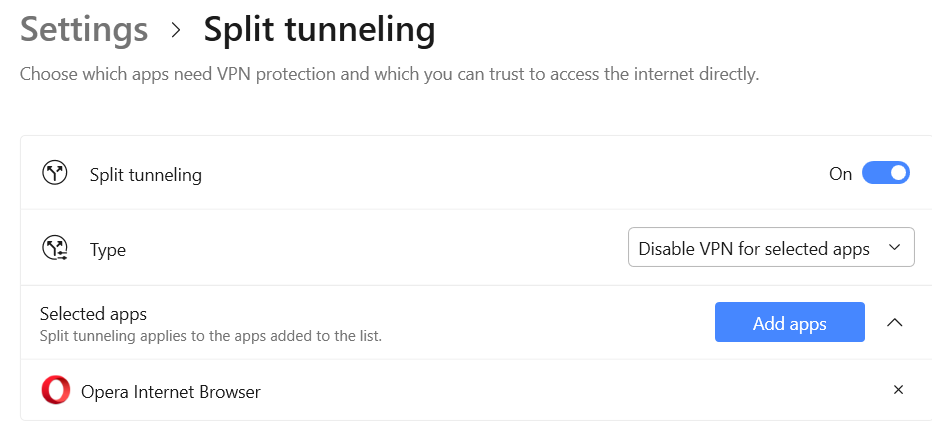The width and height of the screenshot is (932, 426).
Task: Click the Type row label
Action: point(108,250)
